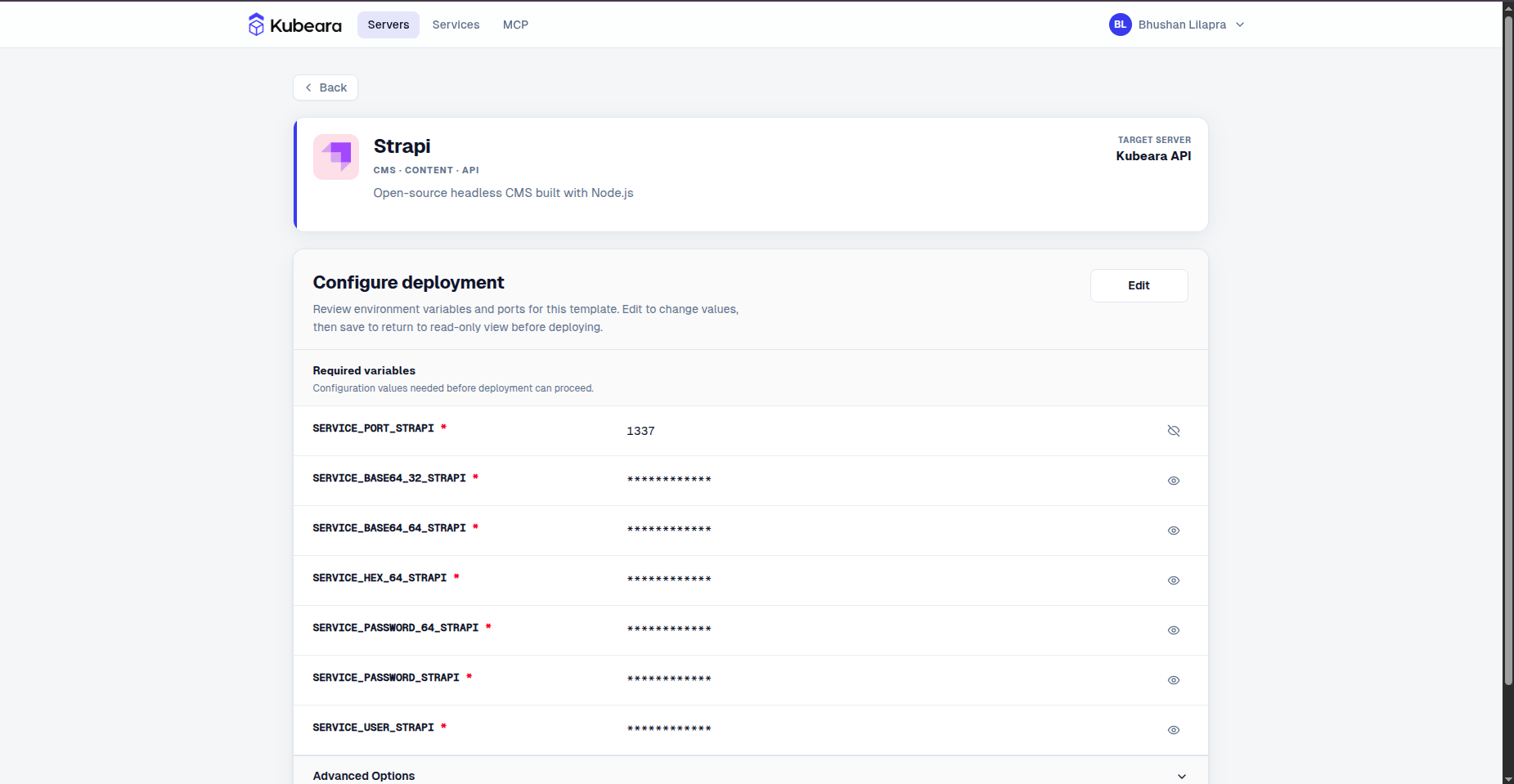This screenshot has width=1514, height=784.
Task: Go back with the Back button
Action: pos(326,87)
